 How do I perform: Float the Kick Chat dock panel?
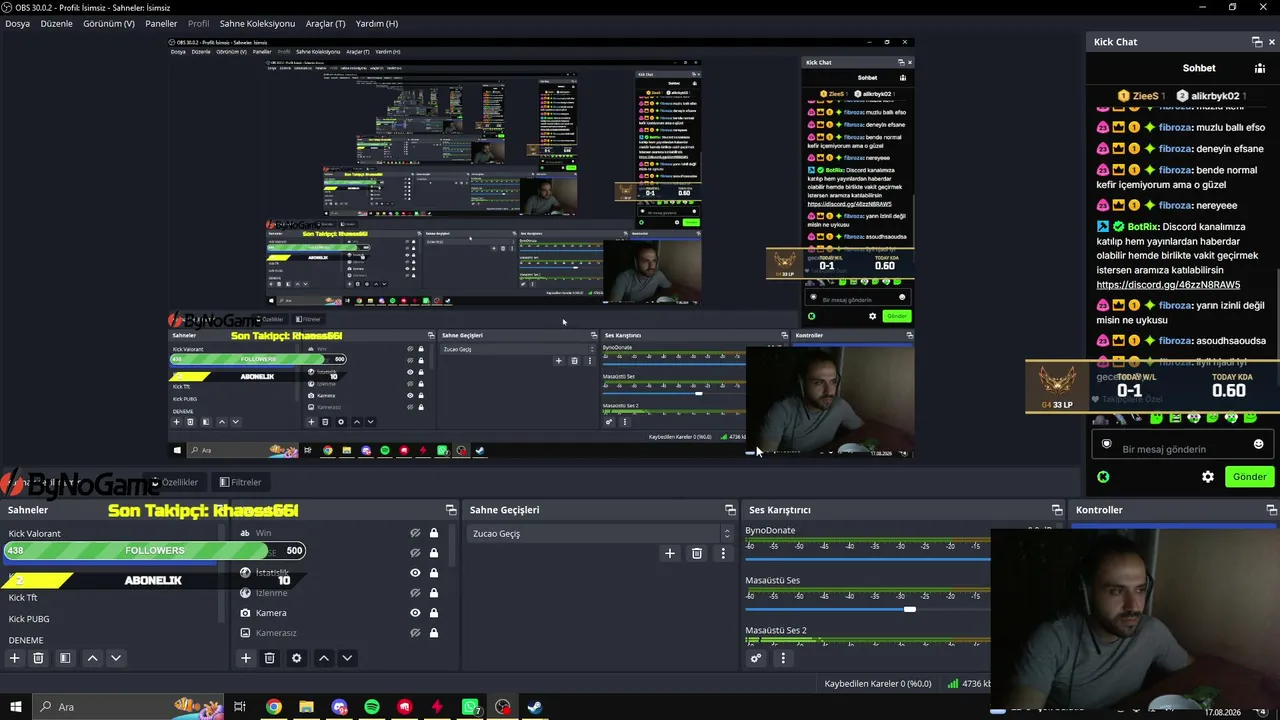point(1257,42)
